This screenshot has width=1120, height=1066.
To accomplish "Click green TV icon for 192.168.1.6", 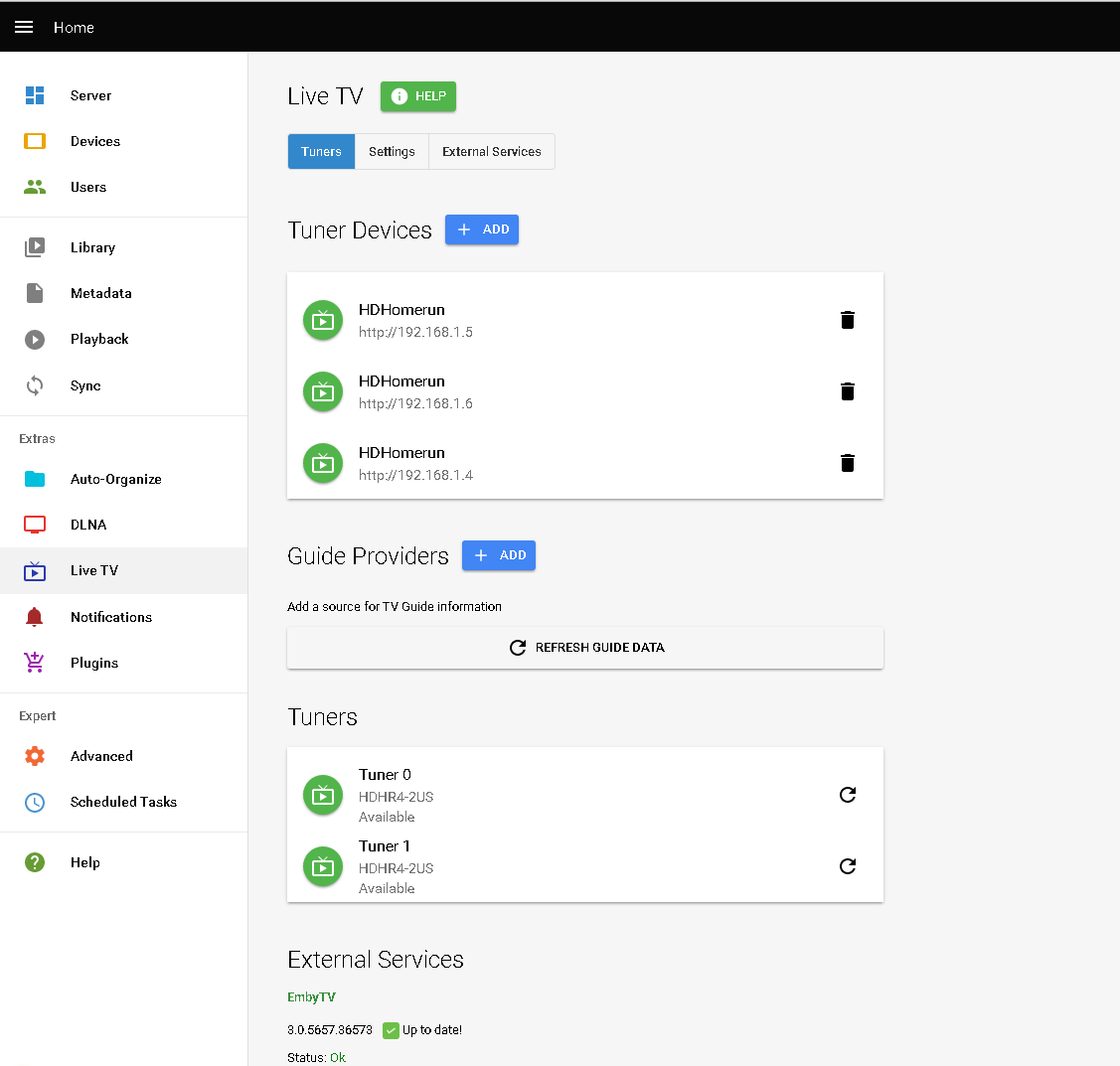I will pos(323,391).
